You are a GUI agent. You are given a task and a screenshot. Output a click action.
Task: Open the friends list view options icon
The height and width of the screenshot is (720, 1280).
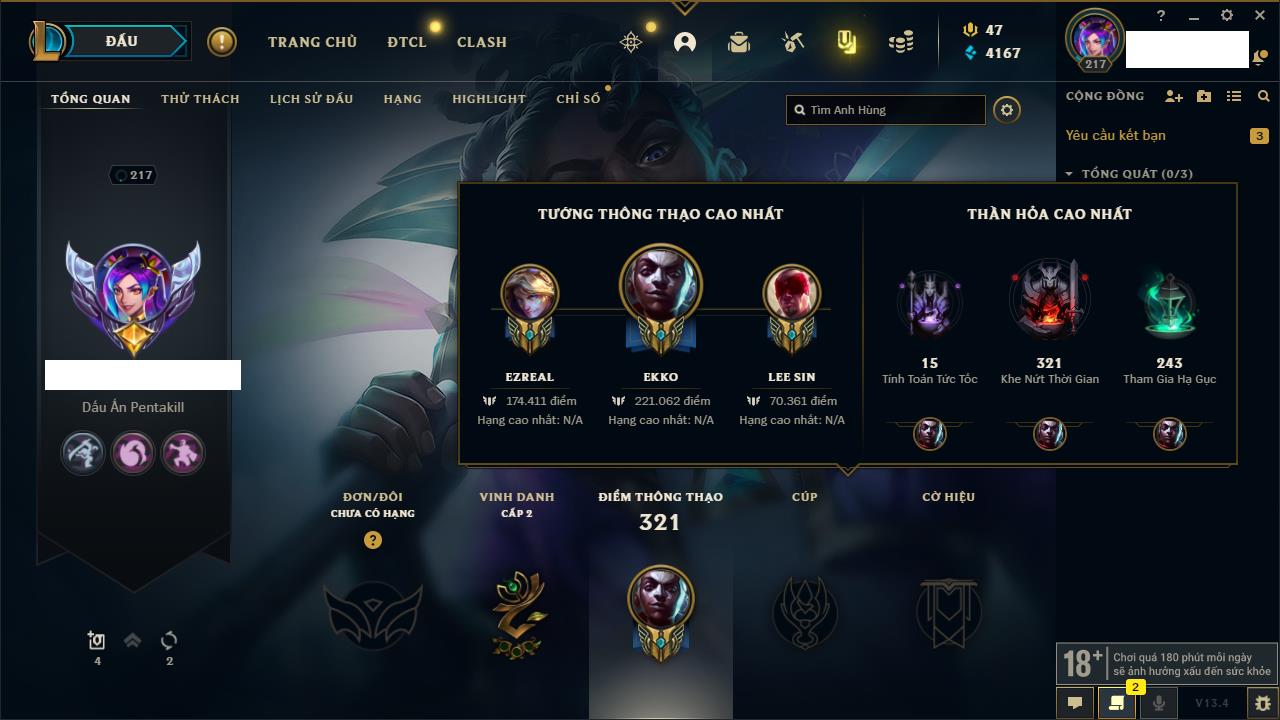[x=1234, y=96]
